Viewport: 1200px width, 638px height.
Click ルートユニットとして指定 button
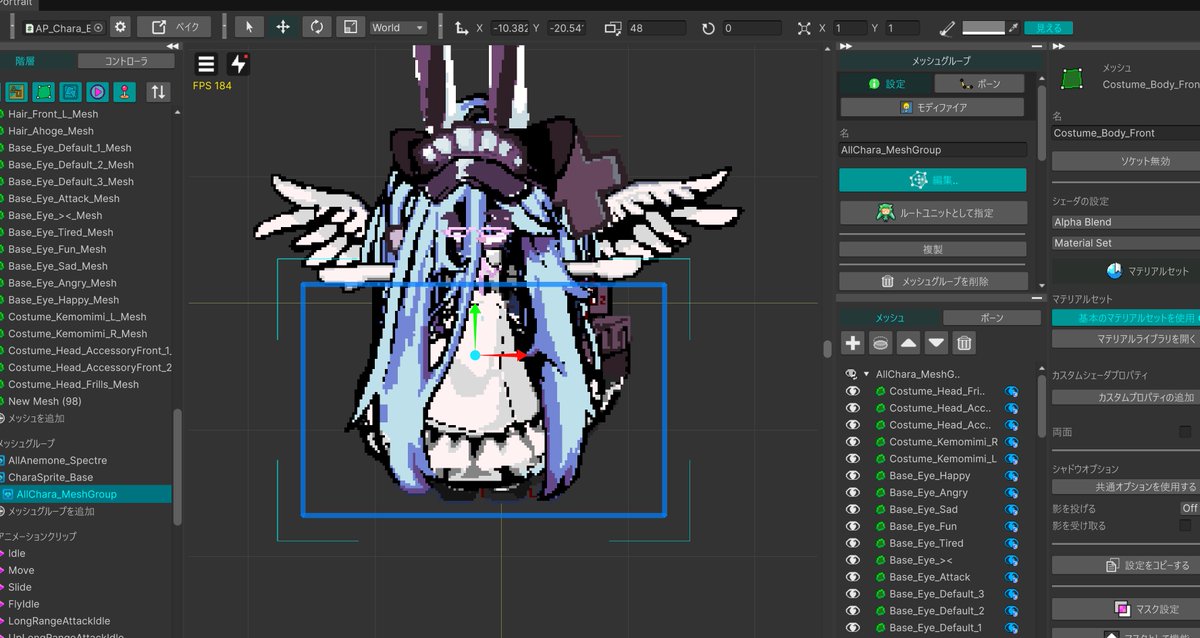pos(932,213)
